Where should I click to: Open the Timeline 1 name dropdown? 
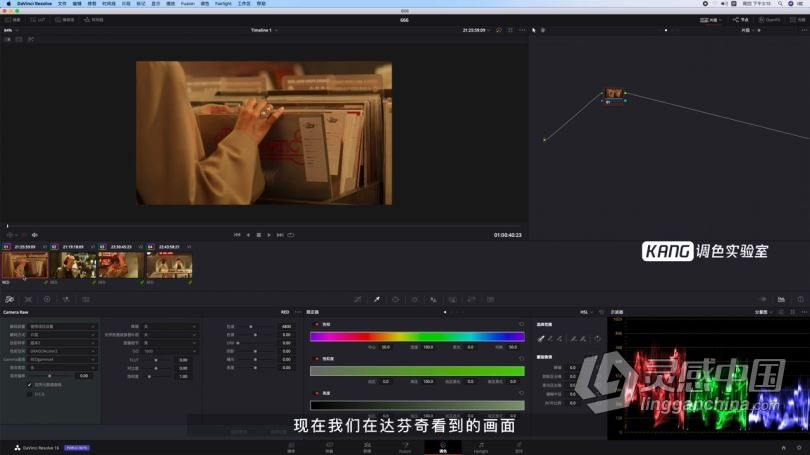pos(264,30)
